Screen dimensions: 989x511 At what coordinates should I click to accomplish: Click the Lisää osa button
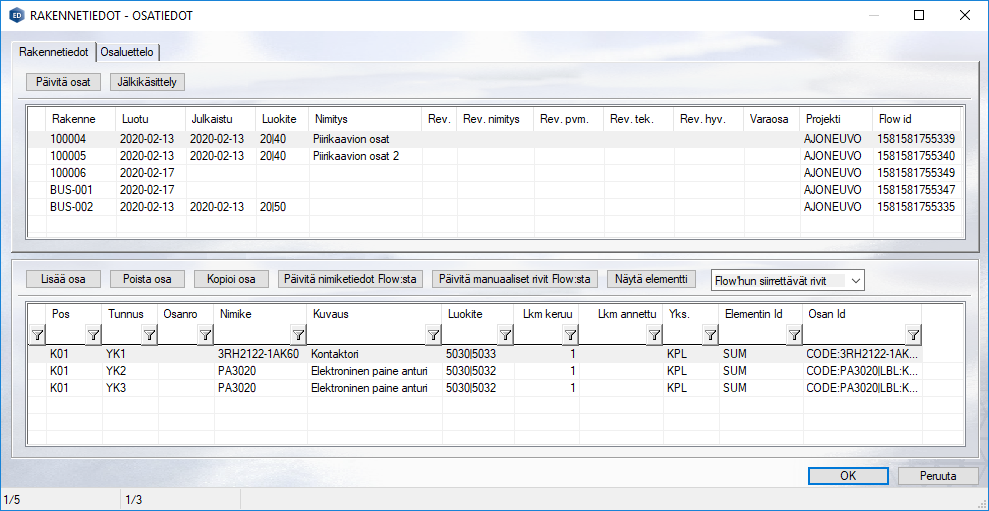[x=63, y=279]
